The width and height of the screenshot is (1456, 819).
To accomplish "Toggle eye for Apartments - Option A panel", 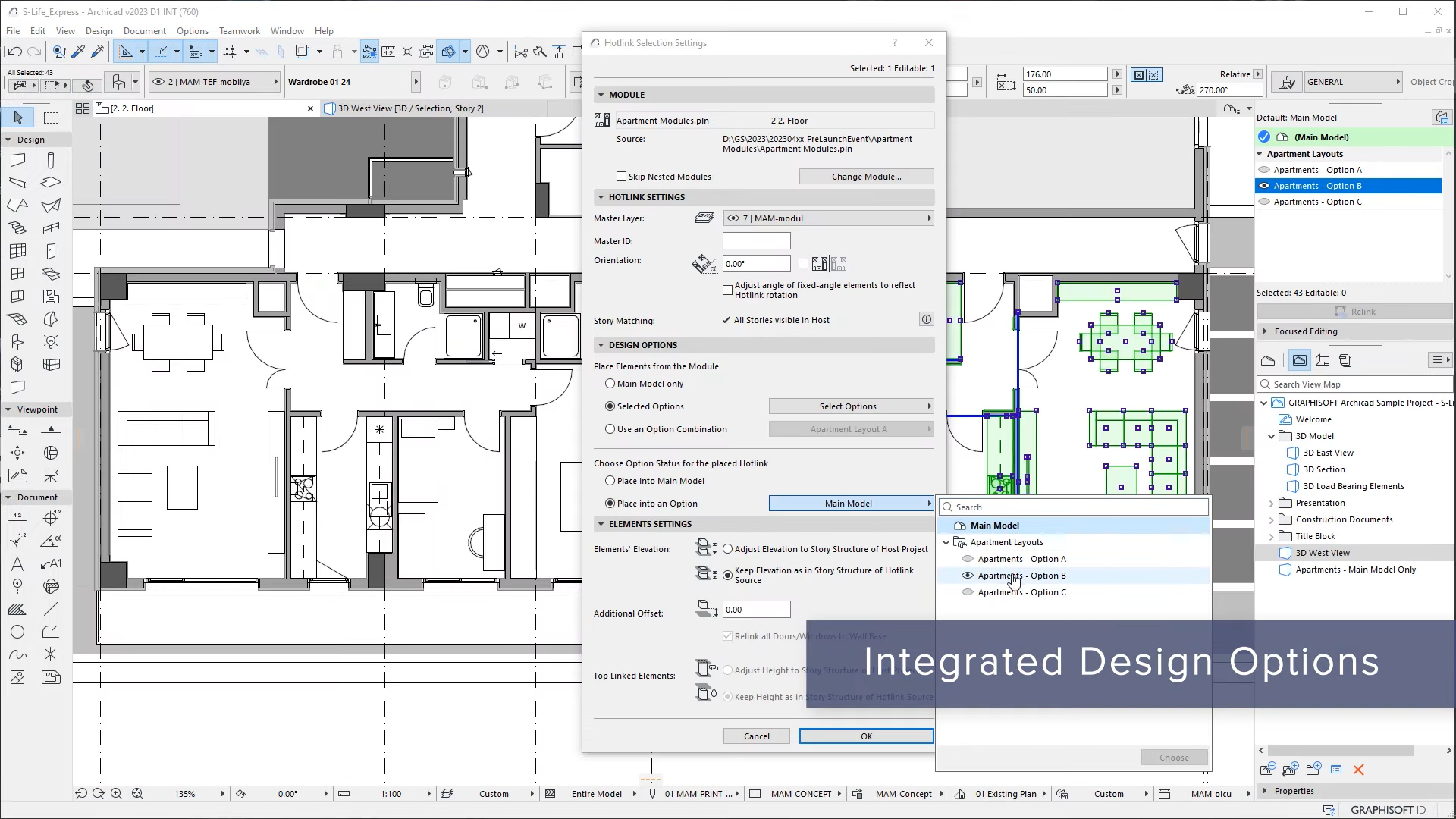I will click(x=1264, y=170).
